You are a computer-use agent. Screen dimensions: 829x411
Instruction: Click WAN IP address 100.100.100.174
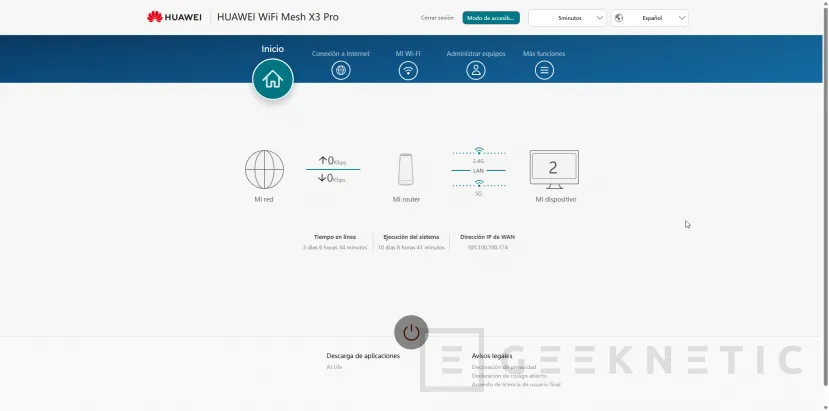(x=487, y=247)
